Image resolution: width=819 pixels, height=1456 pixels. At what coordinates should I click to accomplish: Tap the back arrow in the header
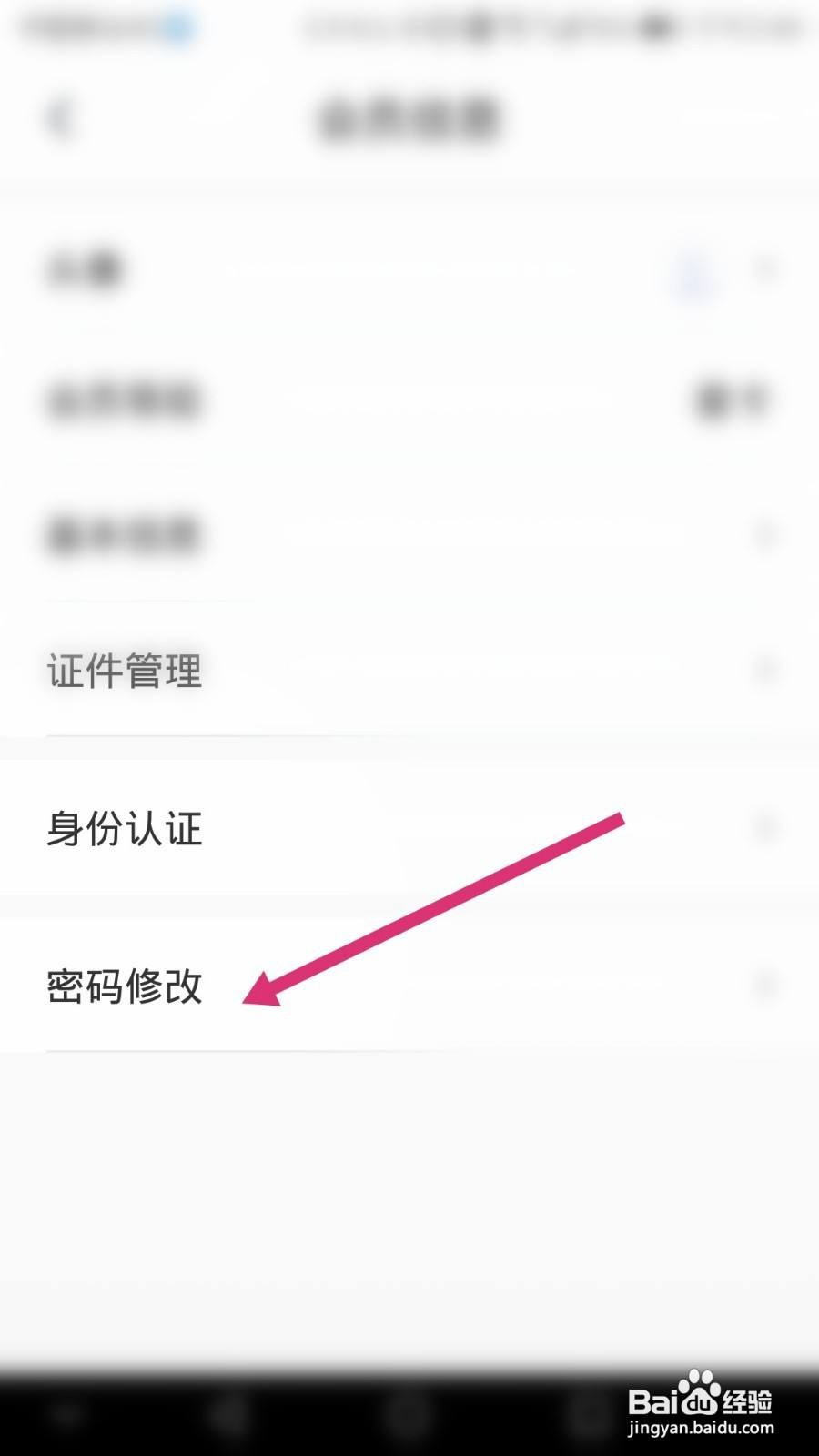pyautogui.click(x=60, y=118)
